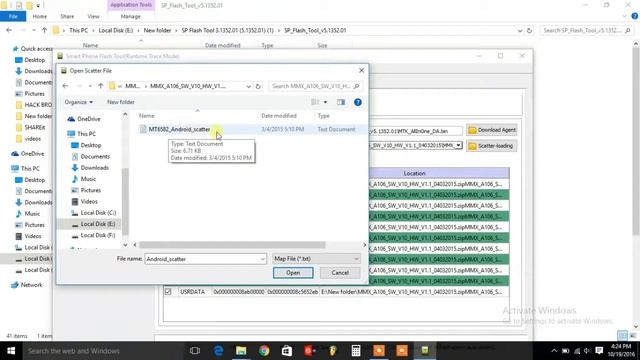Open the File tab in Explorer ribbon
Viewport: 640px width, 360px height.
coord(13,16)
